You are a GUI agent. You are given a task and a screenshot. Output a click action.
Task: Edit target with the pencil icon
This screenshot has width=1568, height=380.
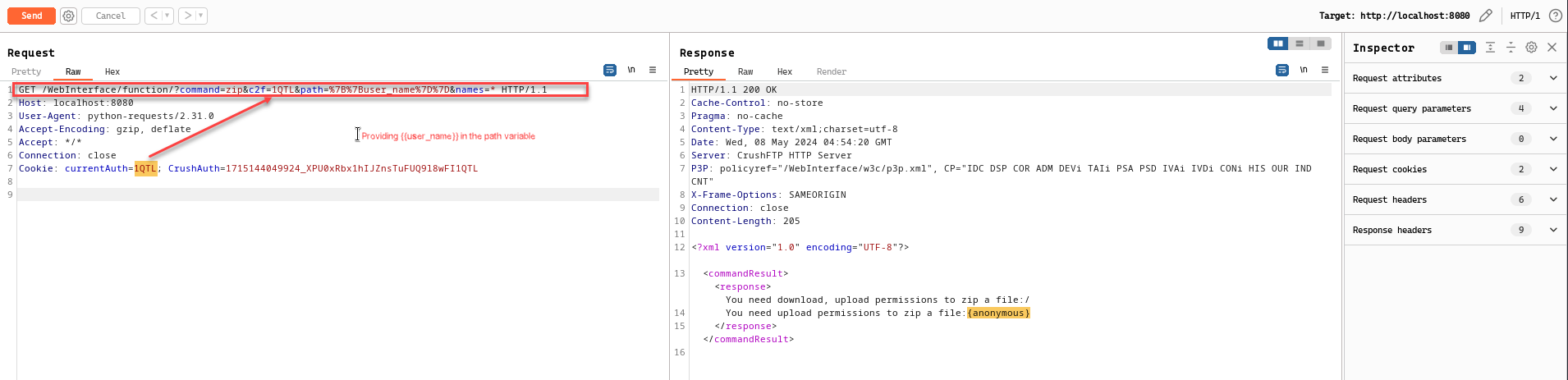1486,16
